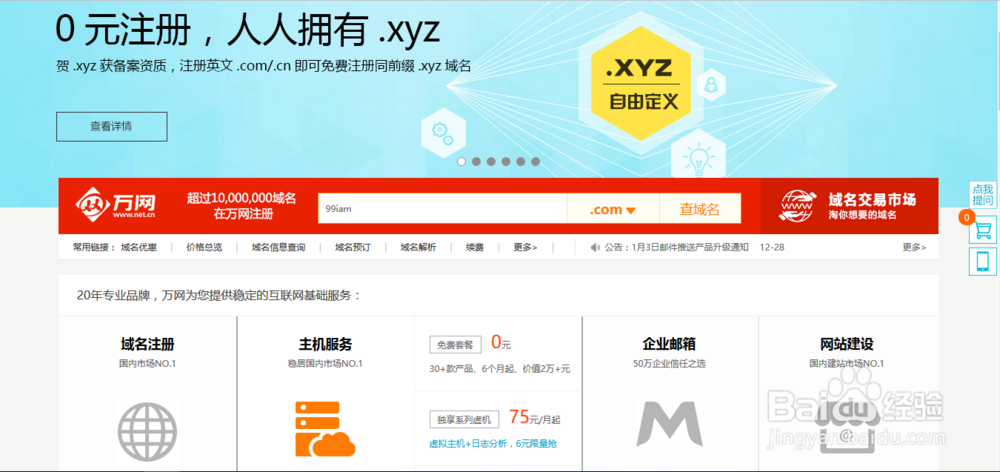1000x472 pixels.
Task: Click the 75元/月起 price text
Action: (534, 418)
